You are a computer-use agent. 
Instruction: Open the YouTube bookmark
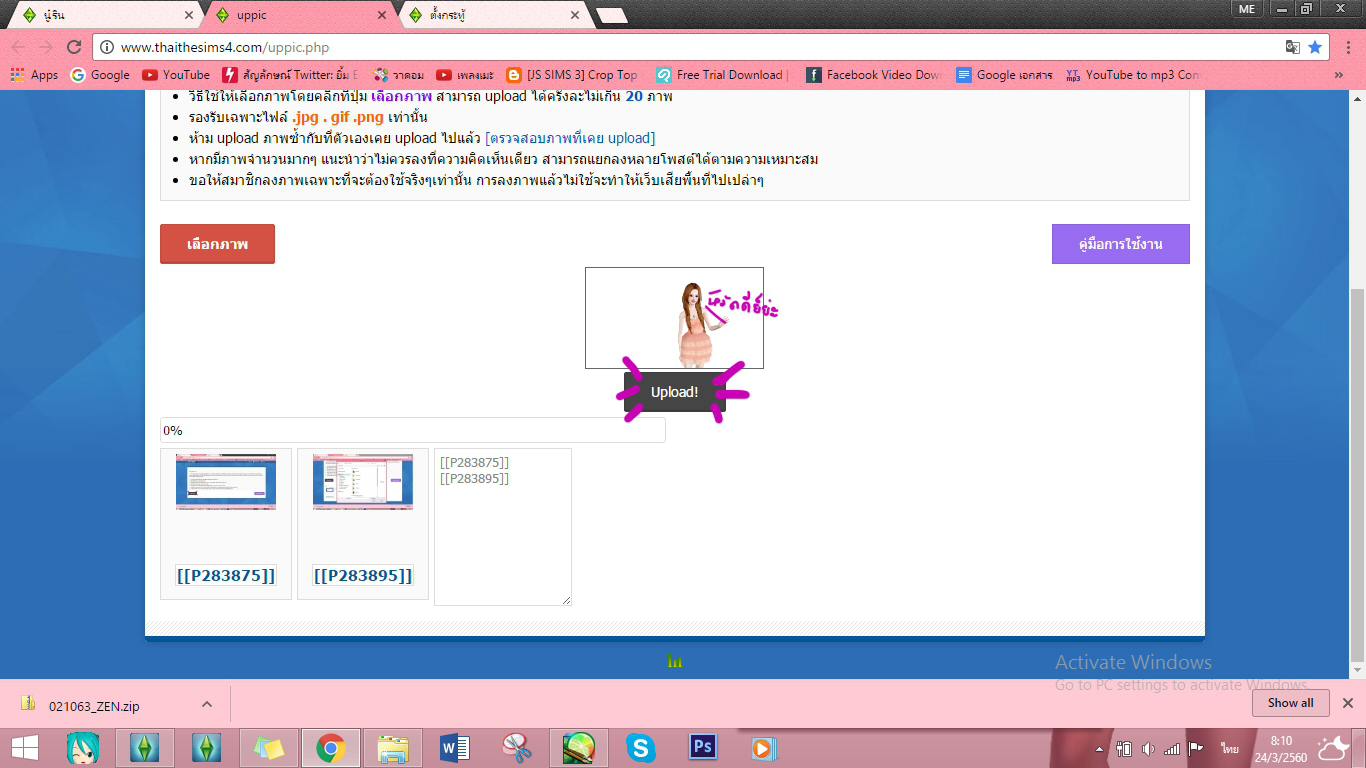176,75
